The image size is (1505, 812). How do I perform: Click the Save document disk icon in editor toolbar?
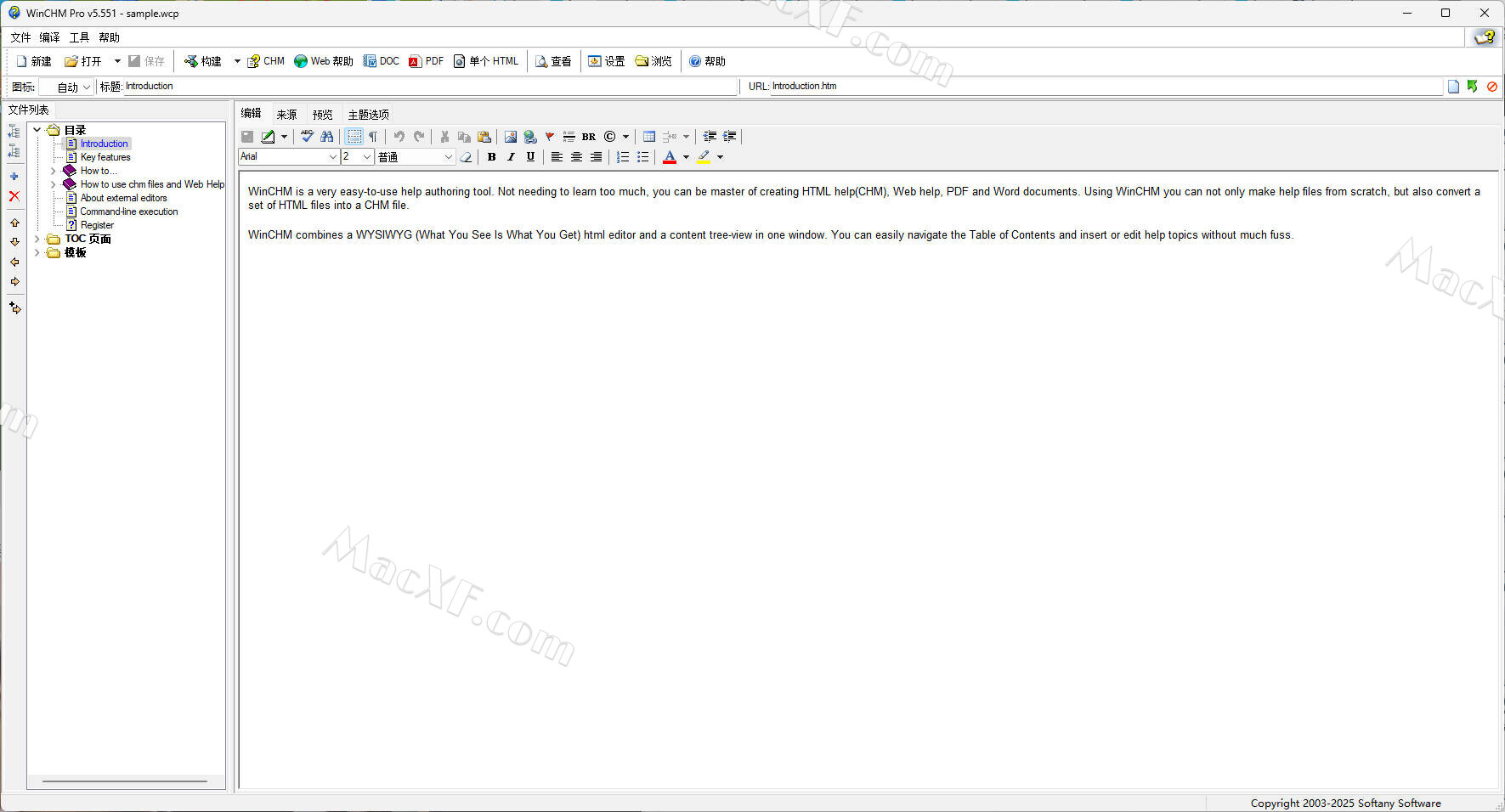click(247, 137)
